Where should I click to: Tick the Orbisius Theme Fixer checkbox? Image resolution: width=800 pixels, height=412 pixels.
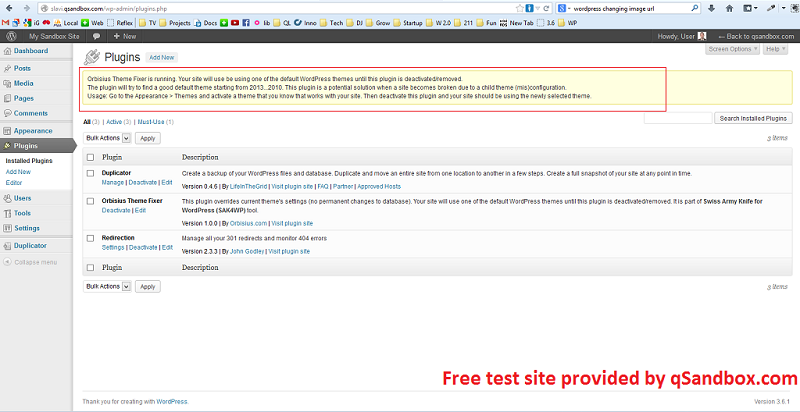pos(91,201)
